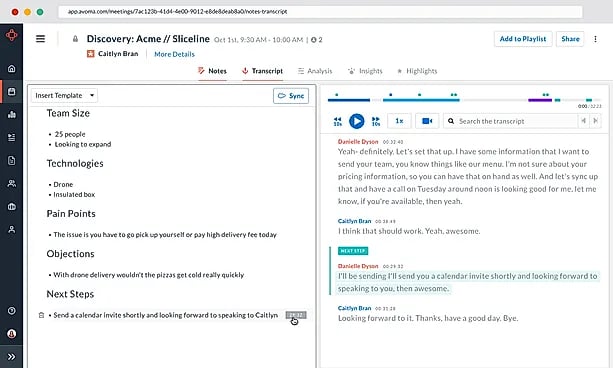Open the Meetings calendar sidebar icon

click(x=12, y=92)
